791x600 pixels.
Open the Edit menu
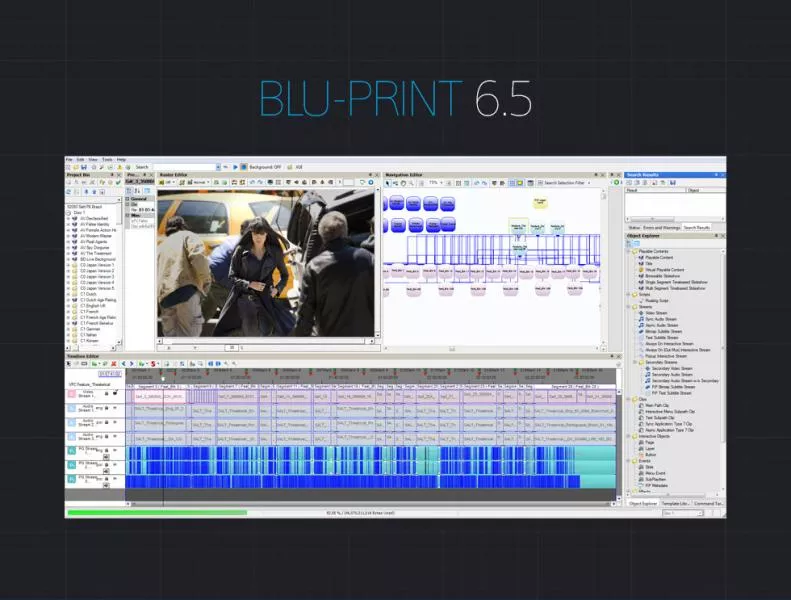coord(81,159)
